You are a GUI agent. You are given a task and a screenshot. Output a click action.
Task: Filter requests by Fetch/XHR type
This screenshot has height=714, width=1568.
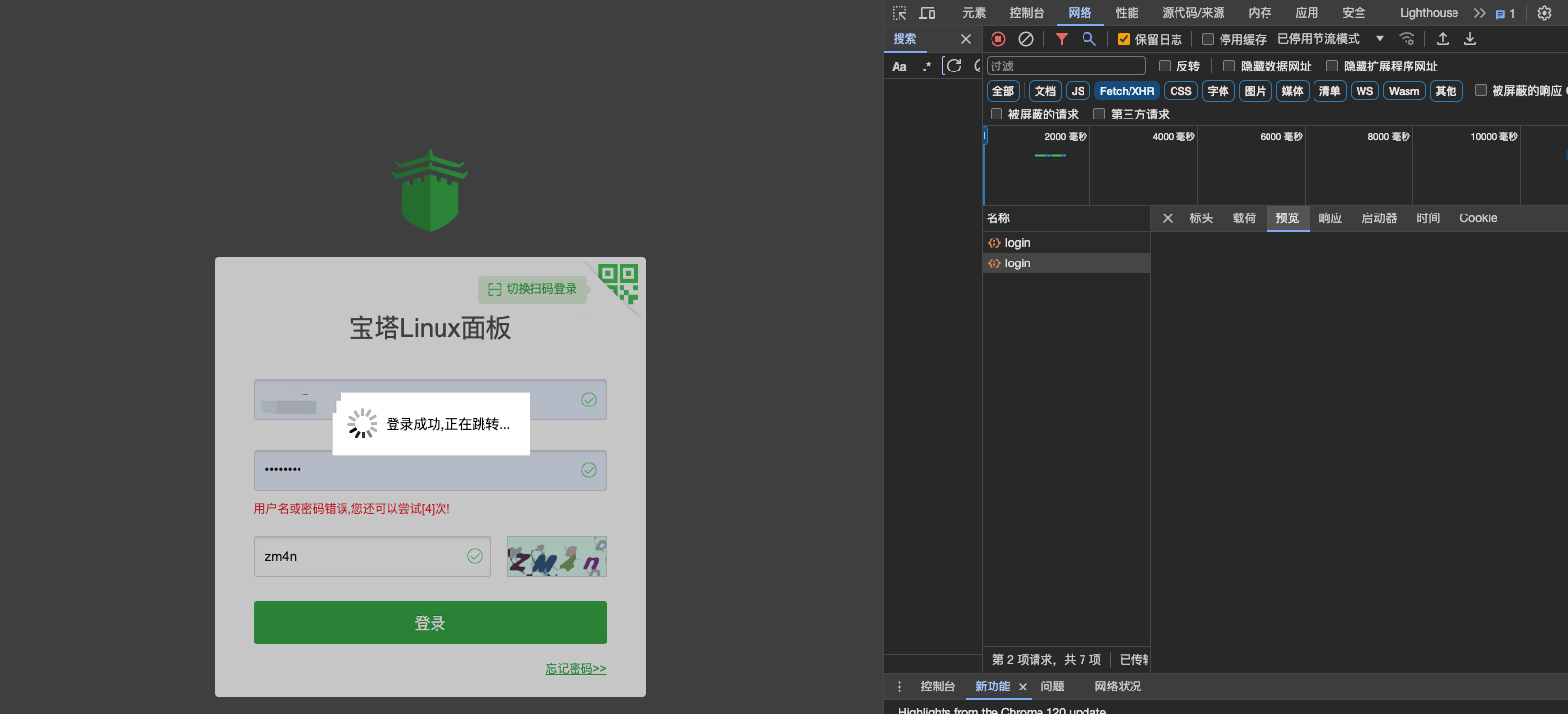pyautogui.click(x=1127, y=91)
